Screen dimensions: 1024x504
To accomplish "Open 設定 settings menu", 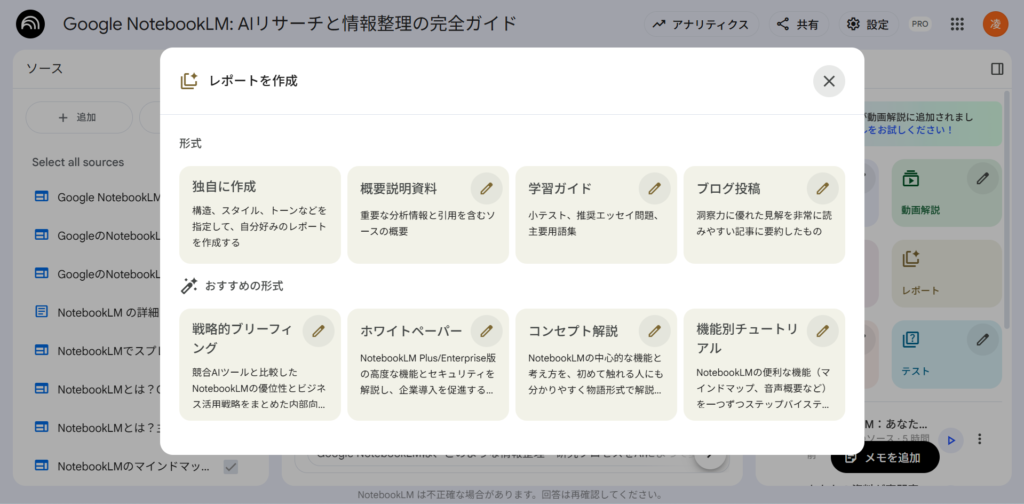I will pyautogui.click(x=866, y=24).
